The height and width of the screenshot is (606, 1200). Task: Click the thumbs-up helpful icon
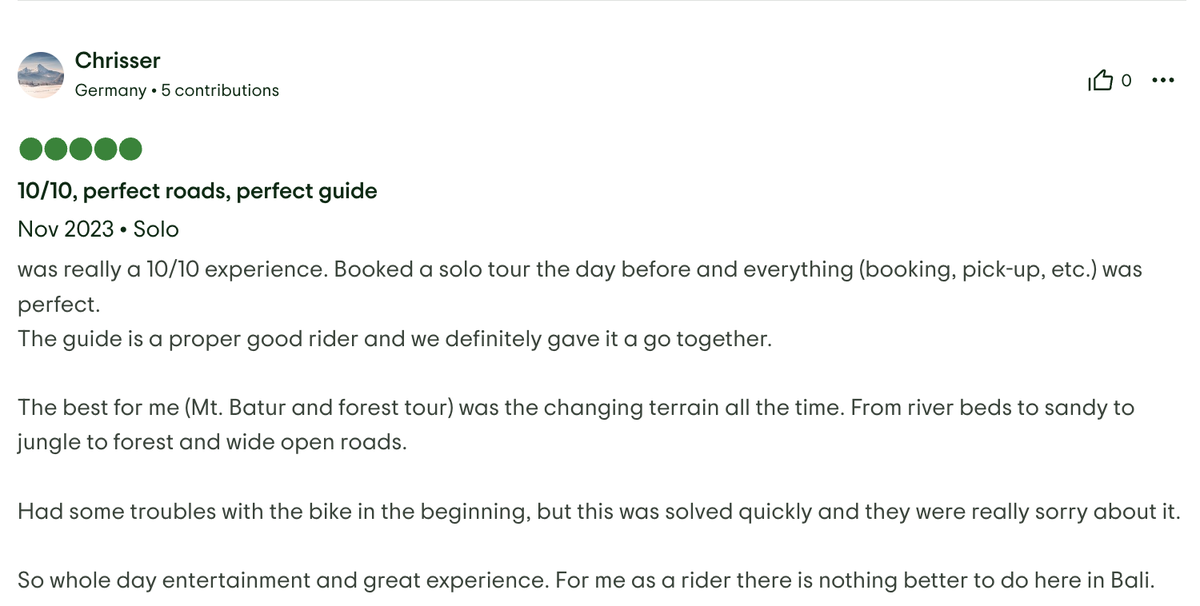click(1099, 81)
